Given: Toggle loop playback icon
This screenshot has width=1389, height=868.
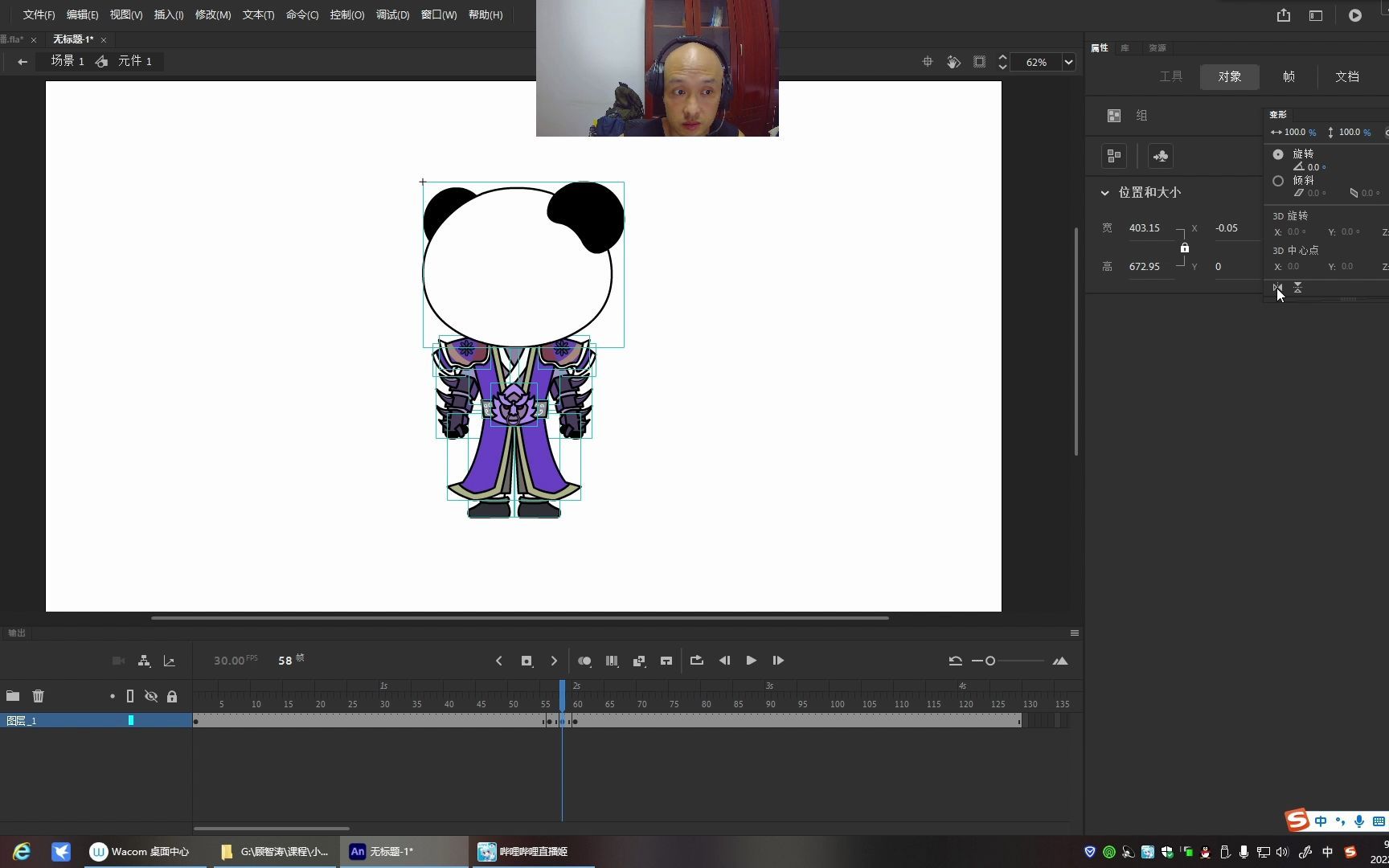Looking at the screenshot, I should pyautogui.click(x=697, y=661).
